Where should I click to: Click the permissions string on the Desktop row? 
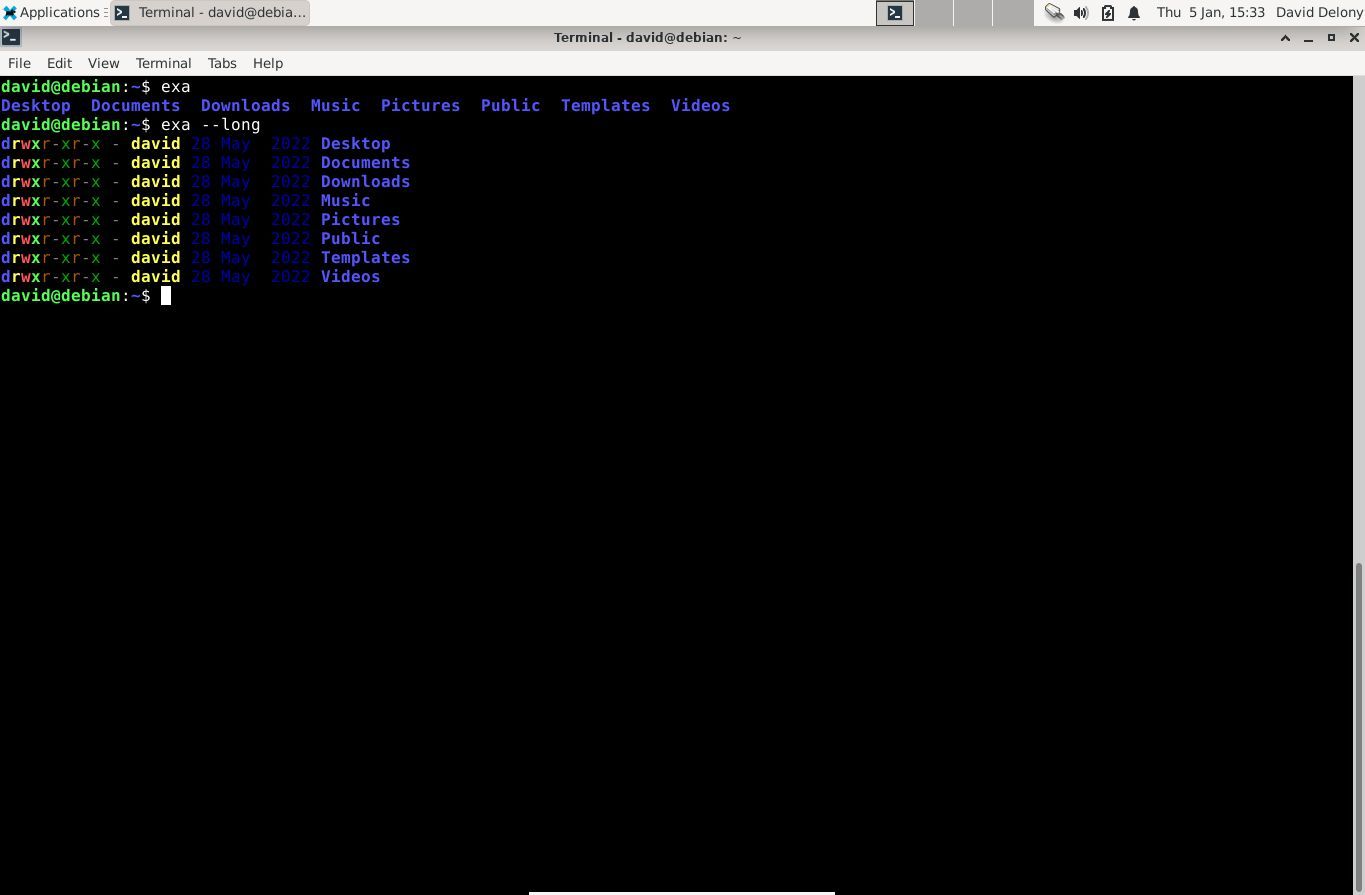pos(51,144)
